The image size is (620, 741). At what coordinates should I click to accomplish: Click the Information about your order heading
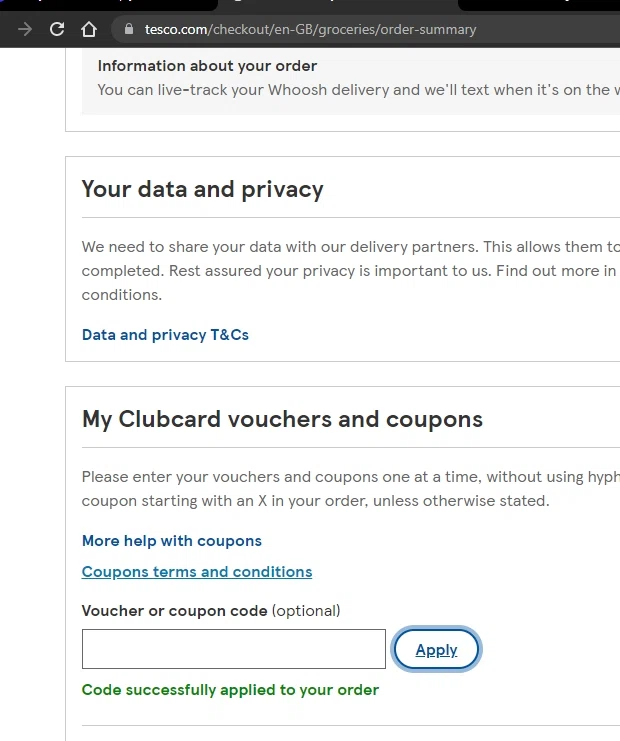tap(207, 66)
